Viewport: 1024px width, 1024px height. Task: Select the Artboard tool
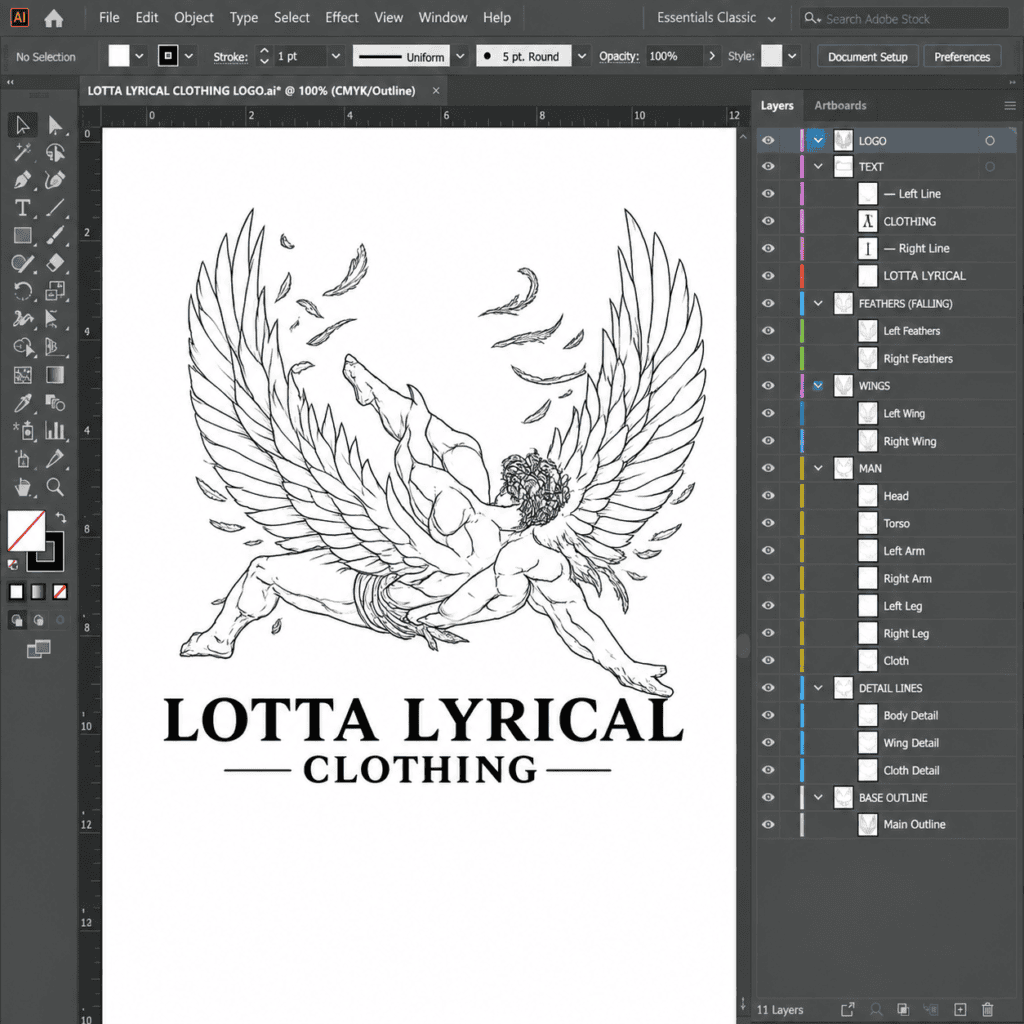click(x=22, y=459)
